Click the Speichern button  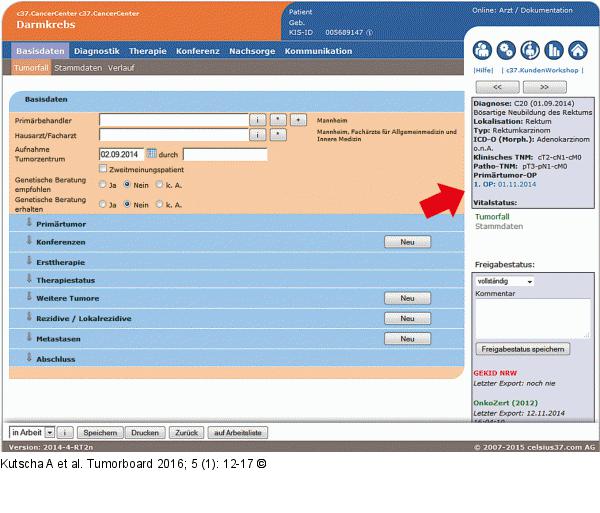point(100,433)
